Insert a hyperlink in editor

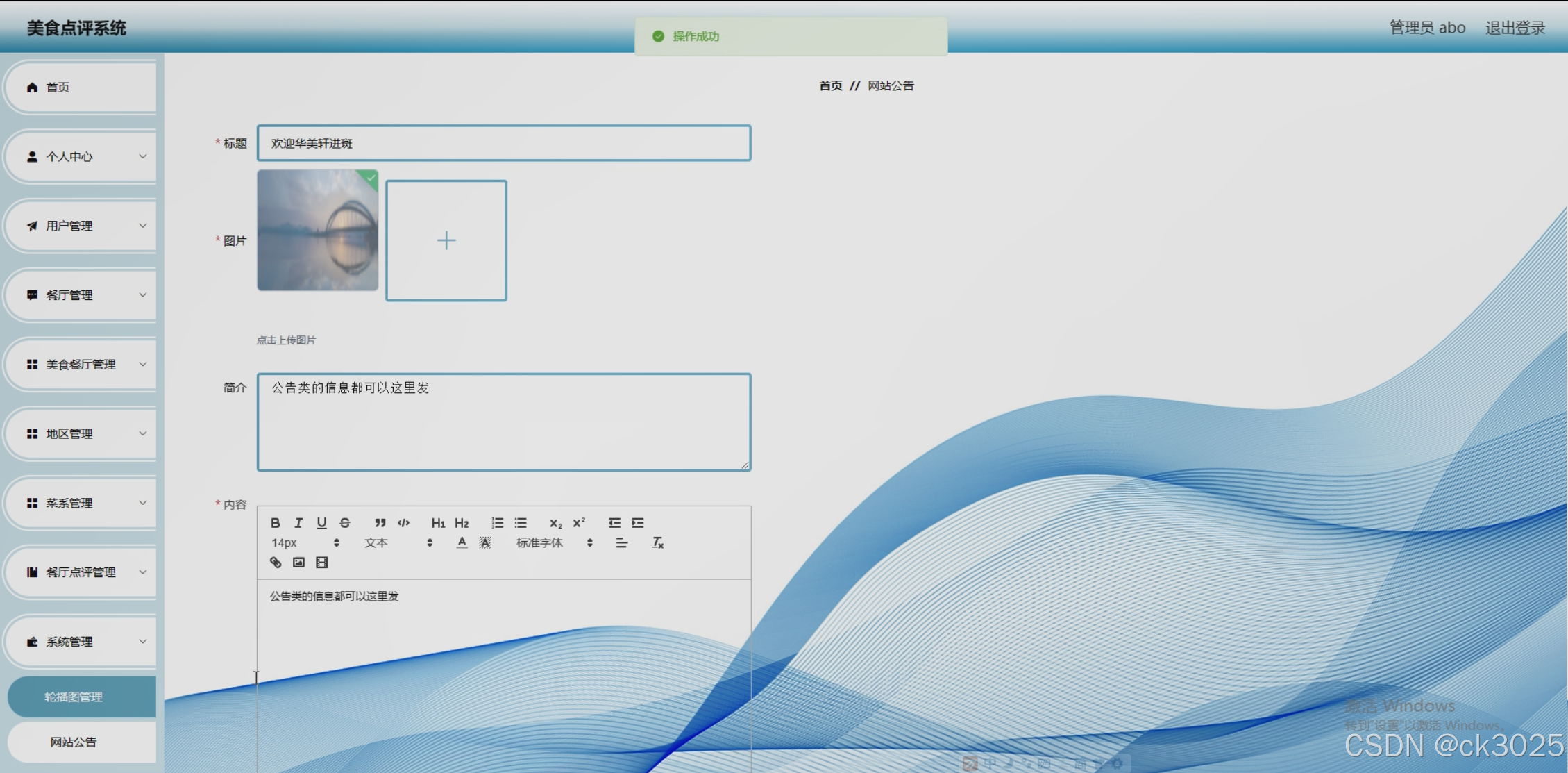276,563
